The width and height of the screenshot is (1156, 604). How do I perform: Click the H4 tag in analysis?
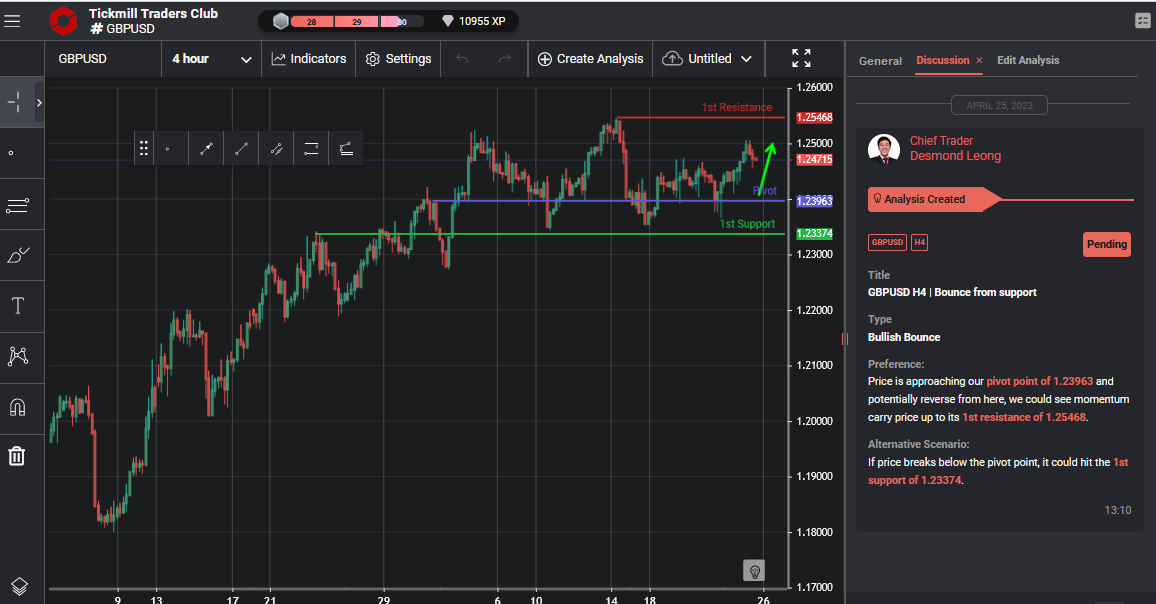point(919,242)
